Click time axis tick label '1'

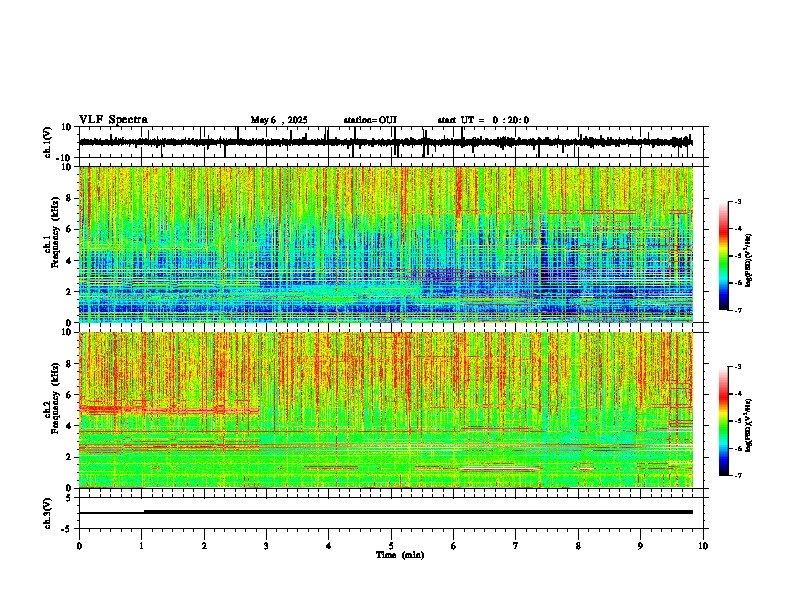141,546
